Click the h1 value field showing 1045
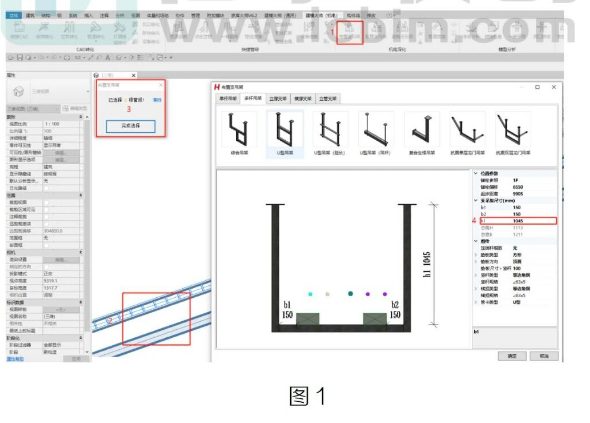This screenshot has height=423, width=590. pos(519,221)
